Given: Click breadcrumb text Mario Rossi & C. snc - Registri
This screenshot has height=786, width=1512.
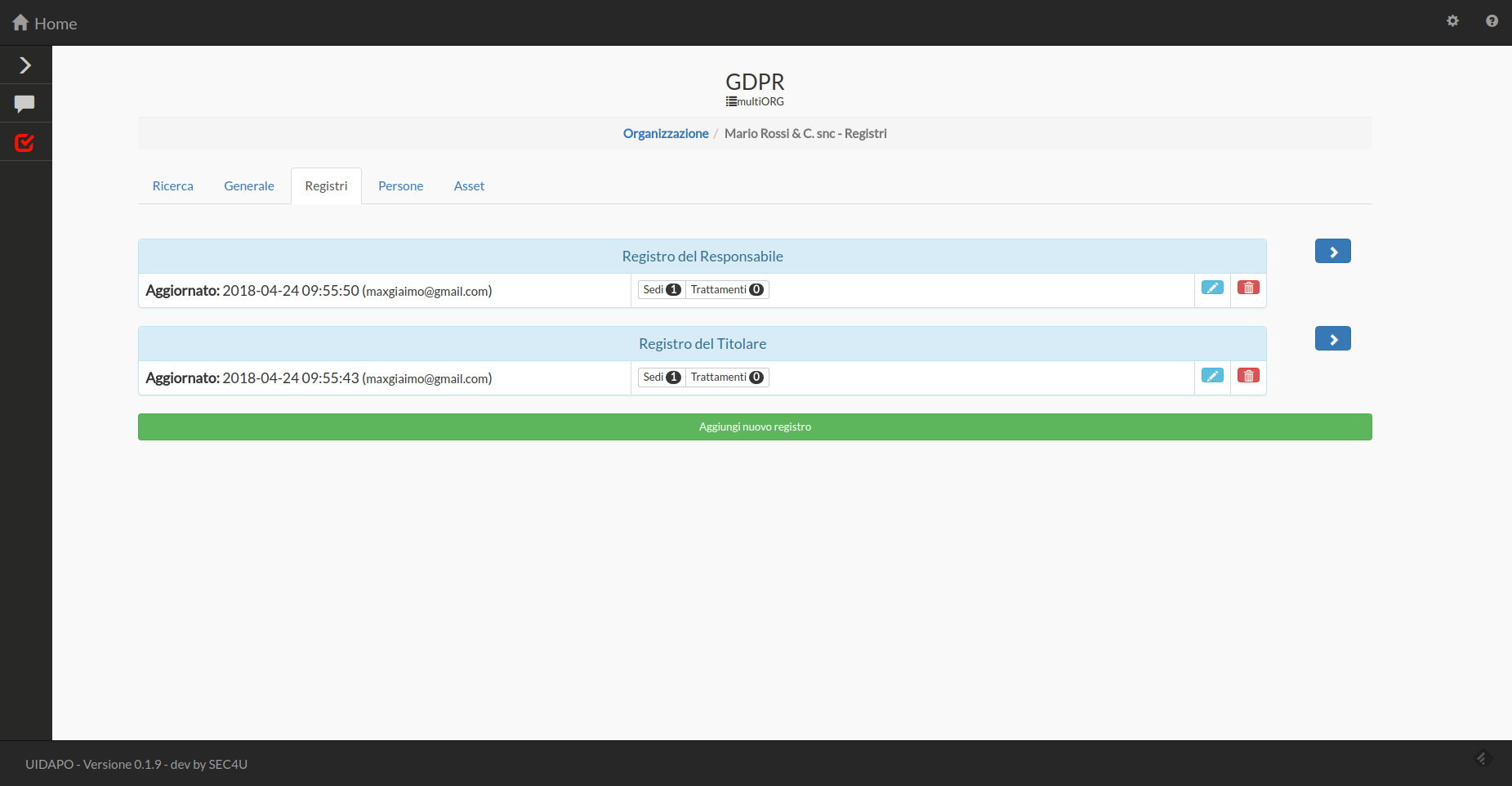Looking at the screenshot, I should pos(805,133).
